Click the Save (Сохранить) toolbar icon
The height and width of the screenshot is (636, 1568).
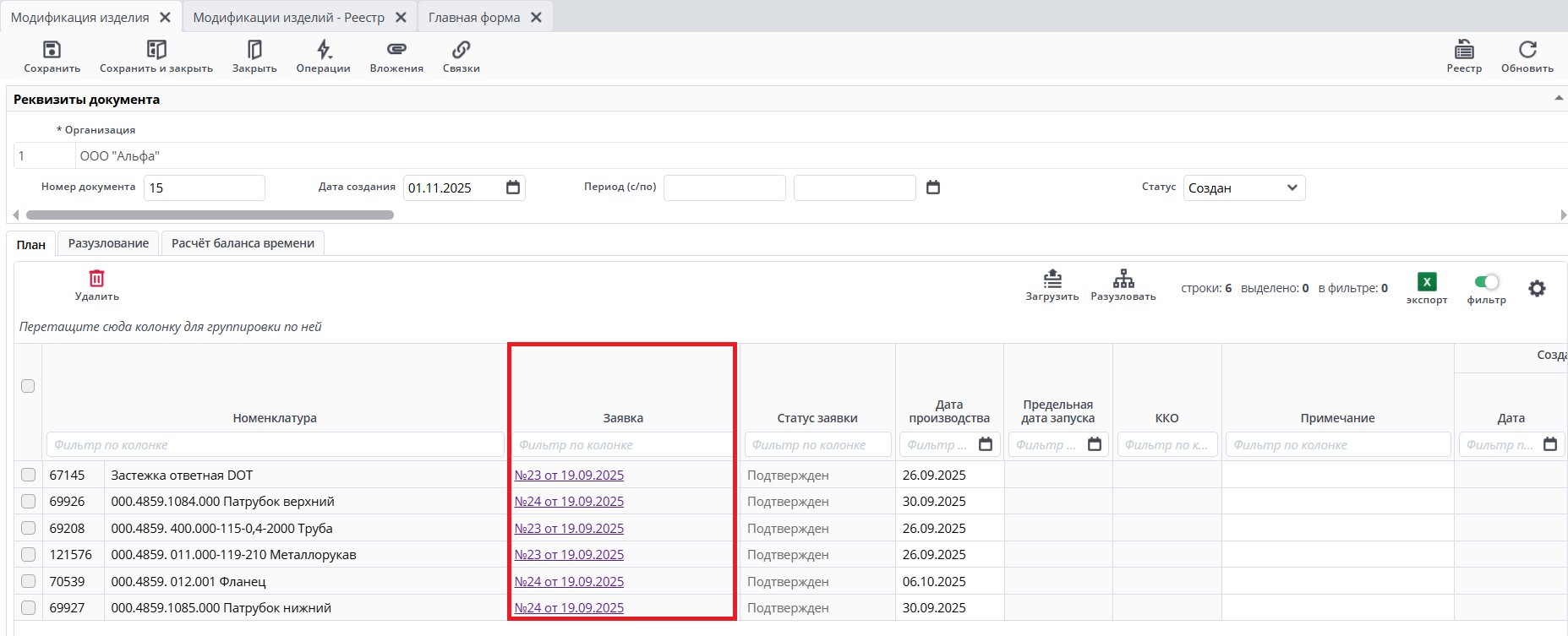point(52,50)
